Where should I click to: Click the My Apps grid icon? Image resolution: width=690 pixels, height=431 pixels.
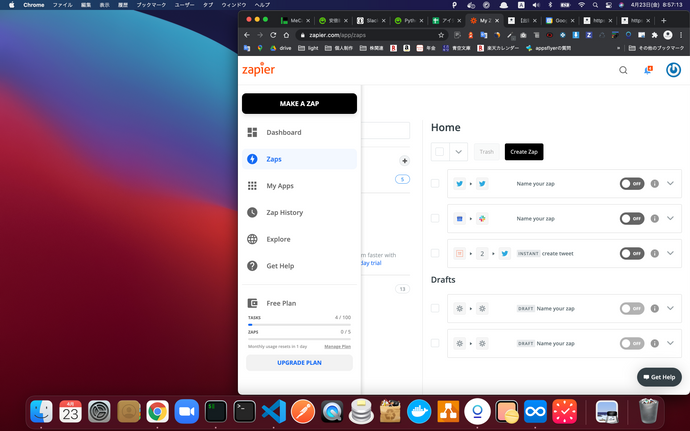(x=252, y=186)
